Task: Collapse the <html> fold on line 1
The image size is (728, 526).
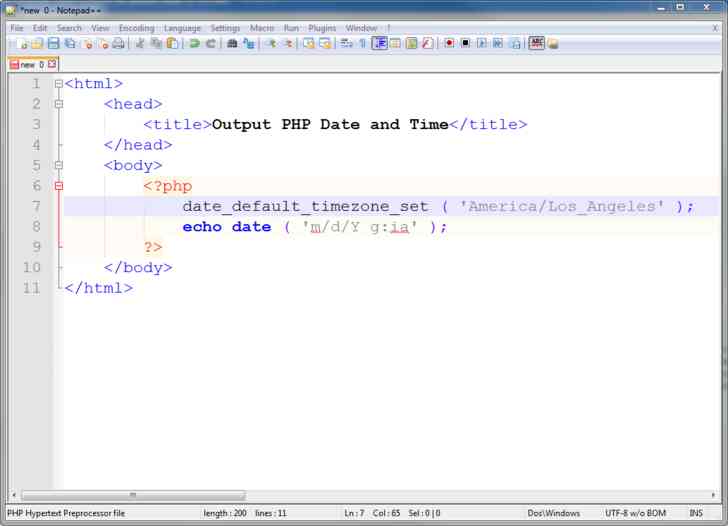Action: coord(58,84)
